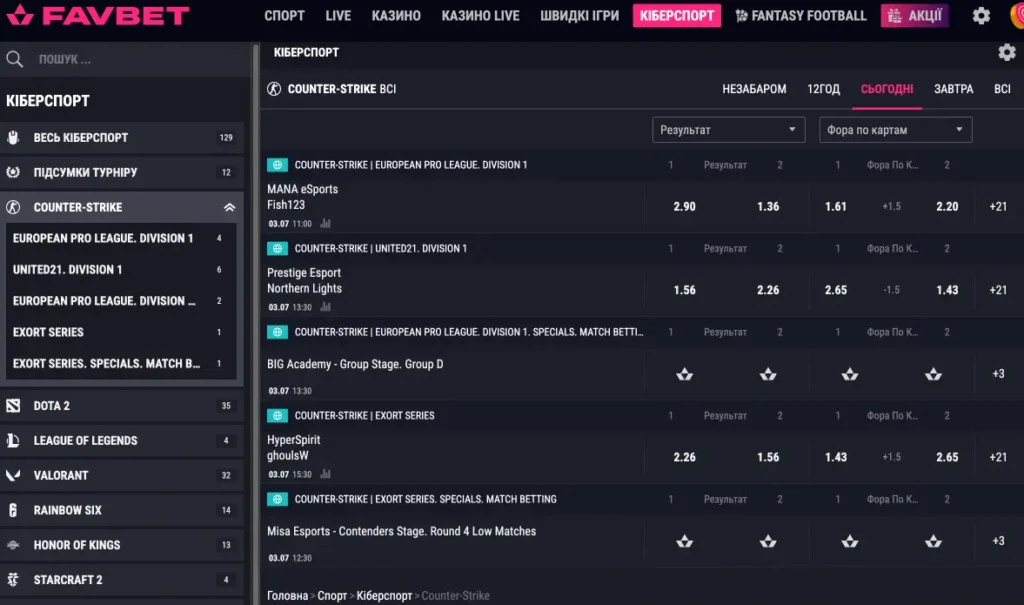This screenshot has height=605, width=1024.
Task: Open Спорт breadcrumb link
Action: 332,596
